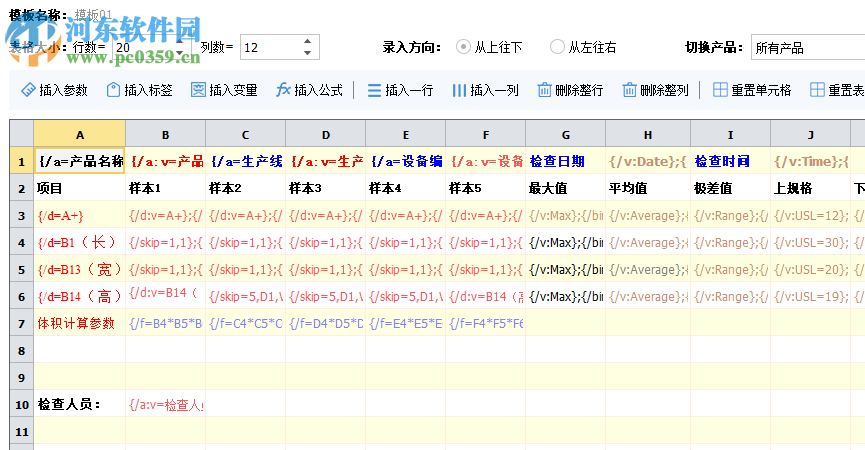Click the {/v:USL=12} cell in row 3
The height and width of the screenshot is (450, 865).
[x=810, y=215]
